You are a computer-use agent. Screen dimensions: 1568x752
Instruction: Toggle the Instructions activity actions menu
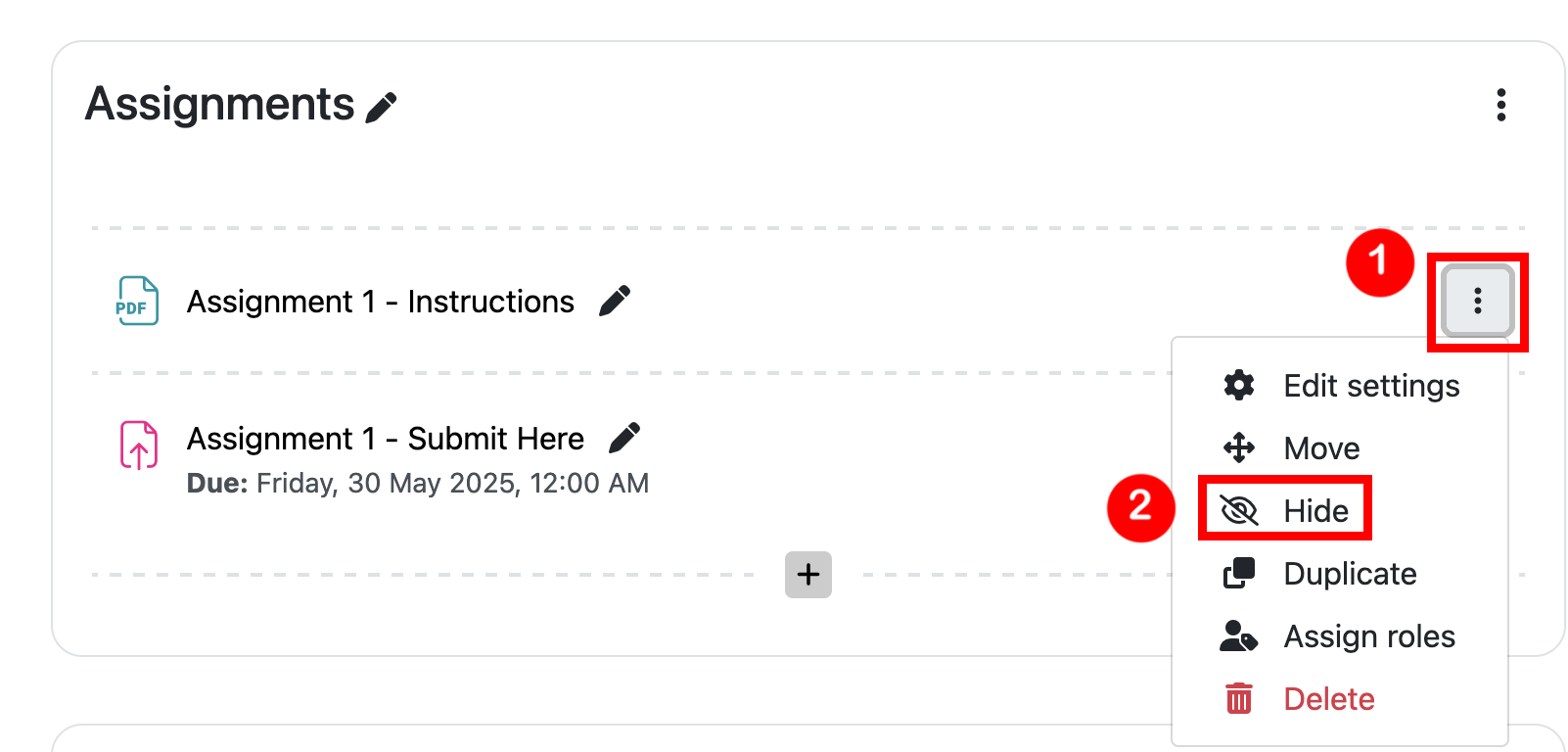pyautogui.click(x=1477, y=301)
